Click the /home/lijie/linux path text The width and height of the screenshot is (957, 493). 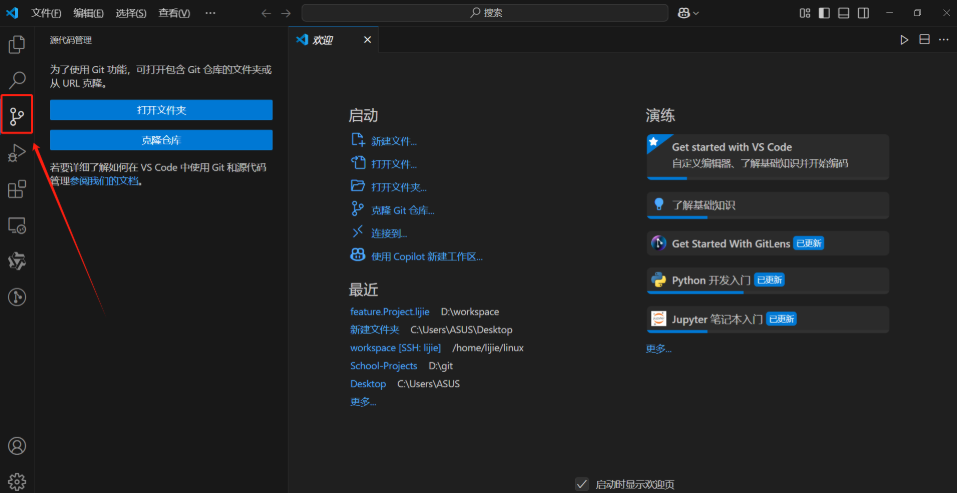488,348
